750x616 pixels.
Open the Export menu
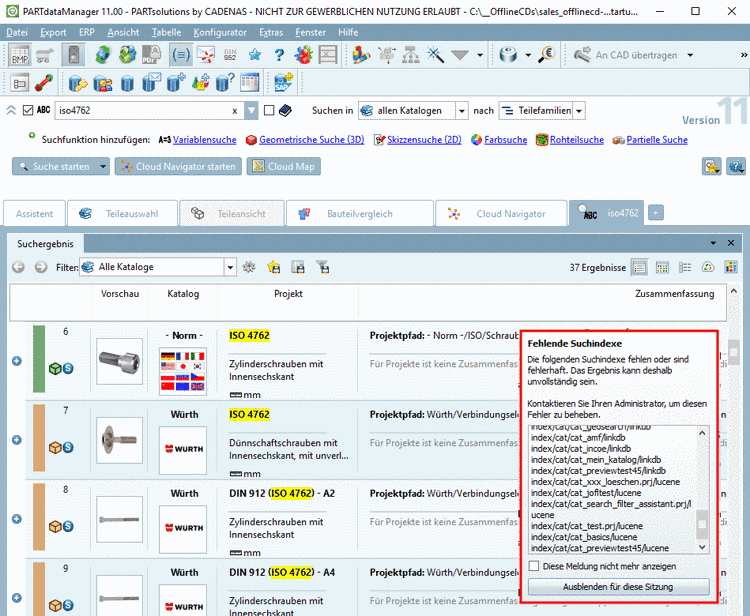pyautogui.click(x=53, y=32)
